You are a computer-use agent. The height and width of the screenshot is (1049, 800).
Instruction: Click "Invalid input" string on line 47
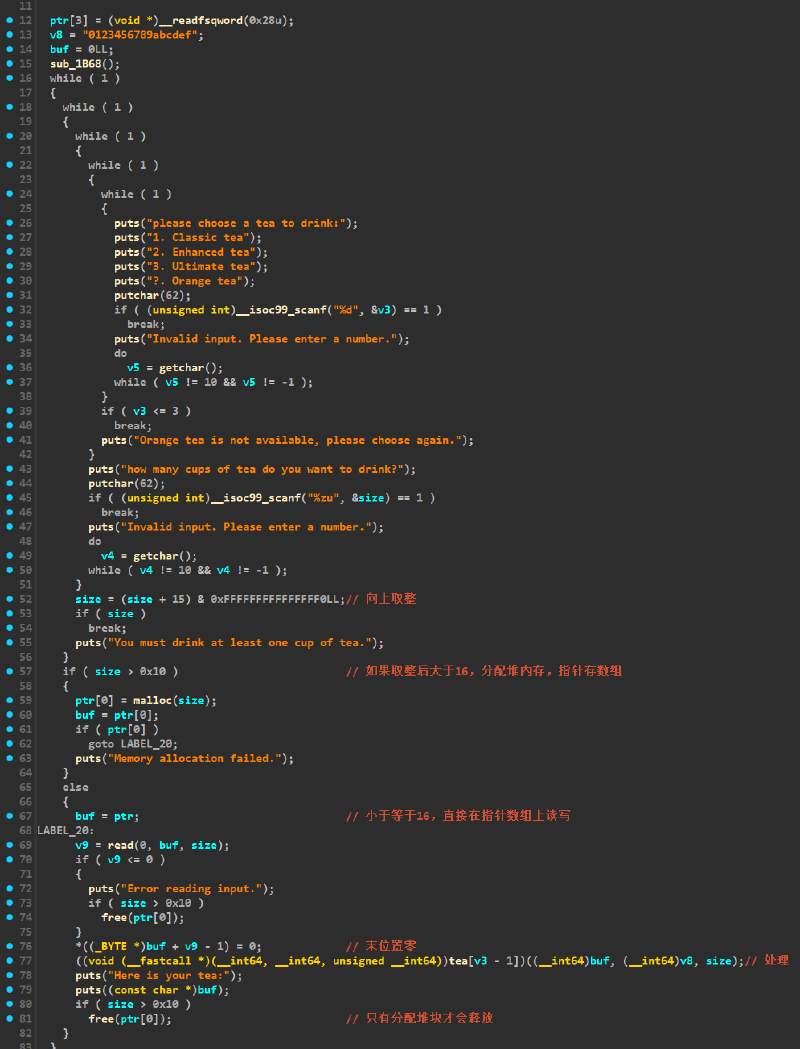point(243,527)
